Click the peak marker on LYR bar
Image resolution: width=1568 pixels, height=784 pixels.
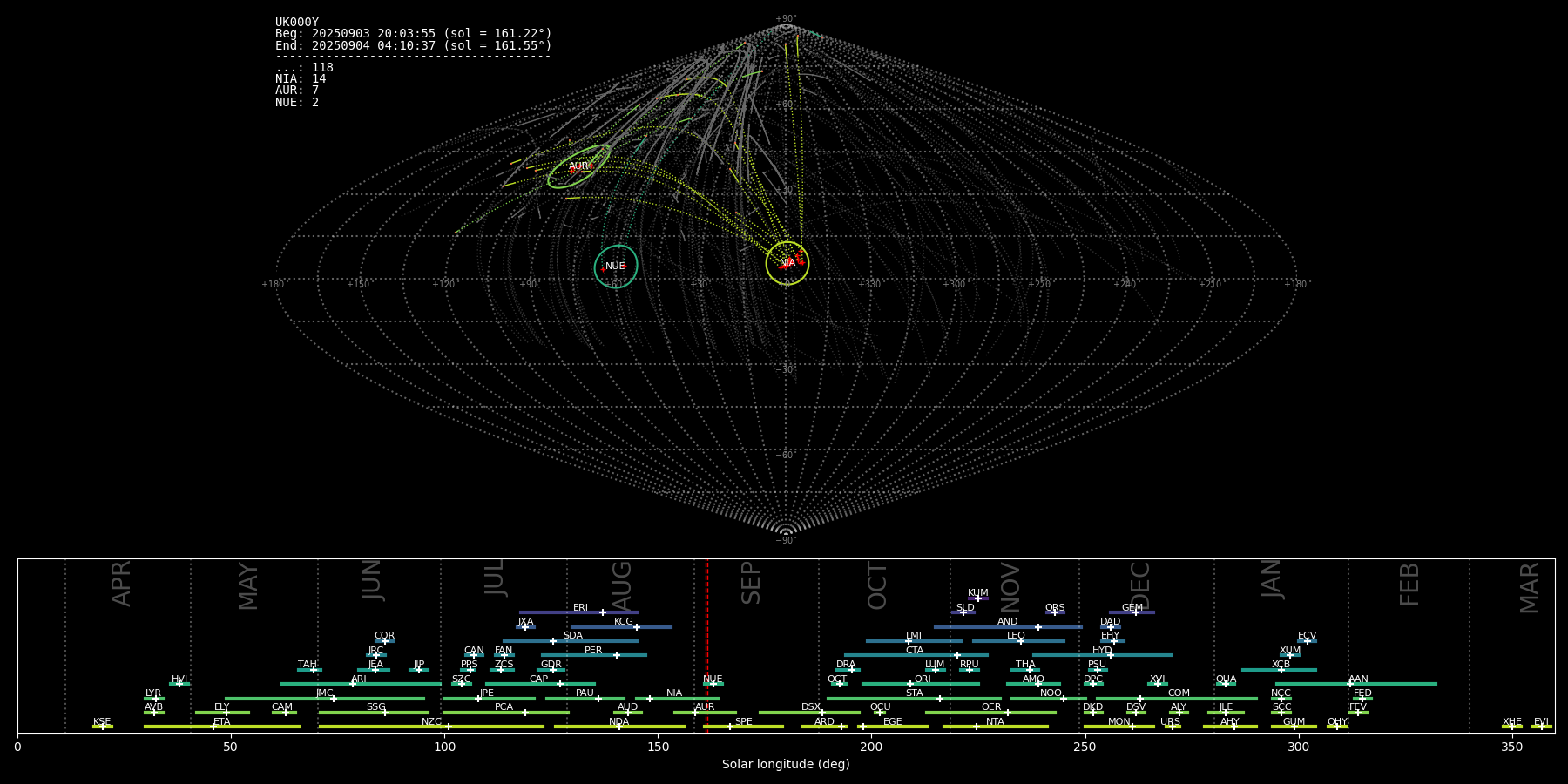pyautogui.click(x=156, y=699)
